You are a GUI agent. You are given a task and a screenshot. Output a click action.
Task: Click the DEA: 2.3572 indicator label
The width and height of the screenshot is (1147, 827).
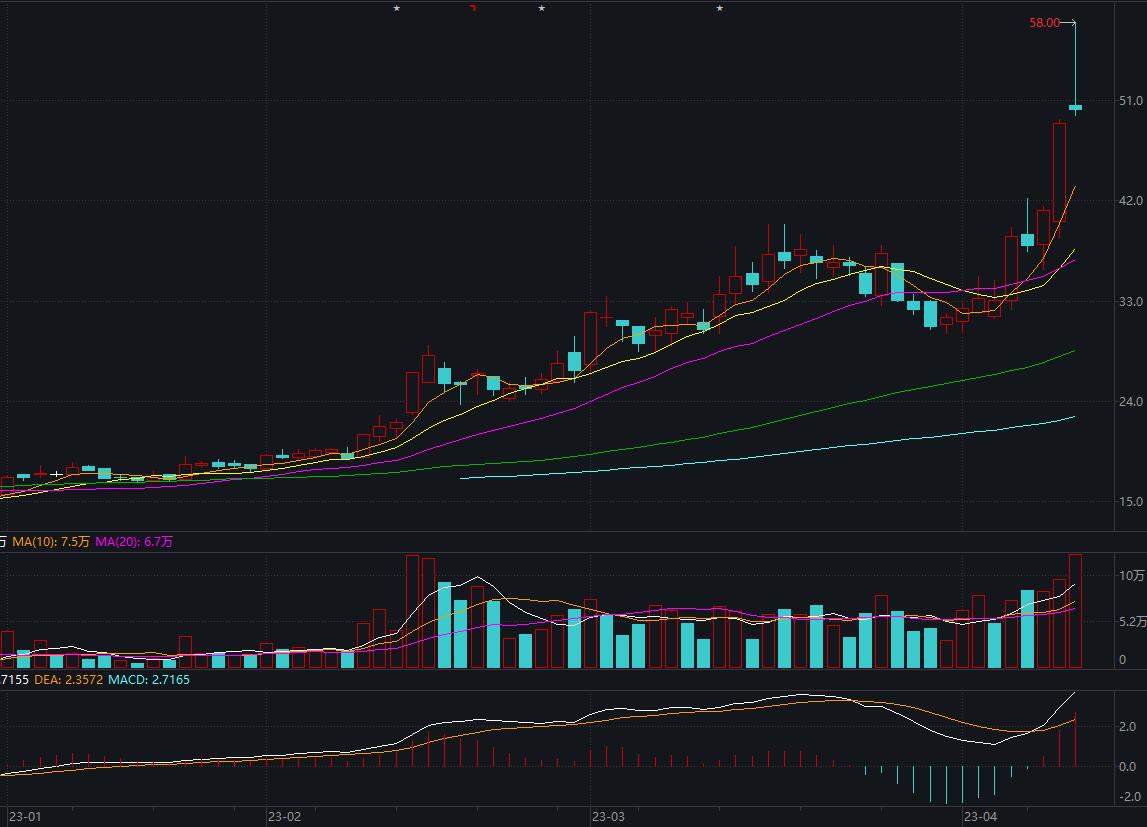68,679
